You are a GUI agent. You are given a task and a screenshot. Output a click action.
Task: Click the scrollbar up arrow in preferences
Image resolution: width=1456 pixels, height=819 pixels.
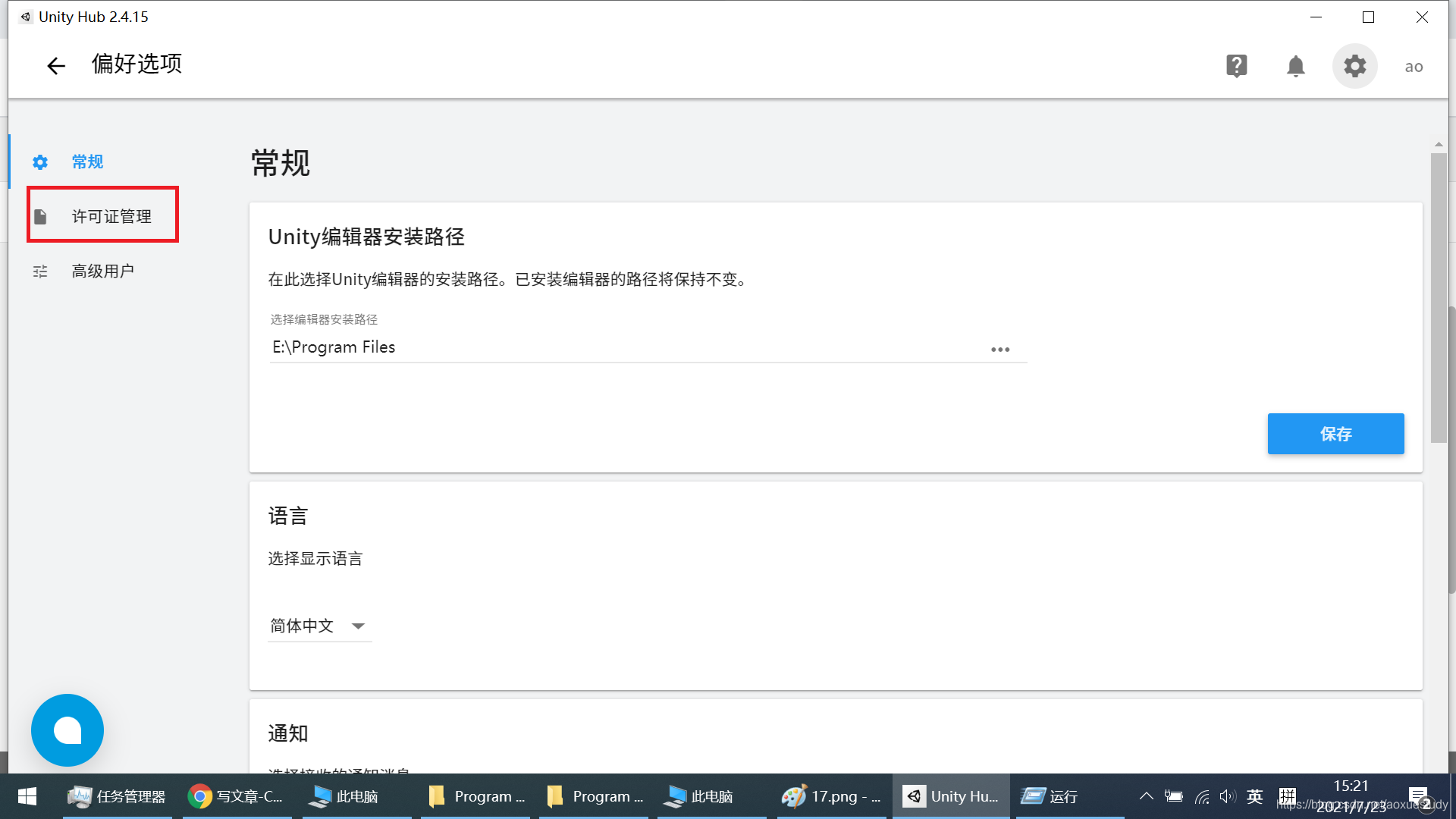(x=1439, y=144)
